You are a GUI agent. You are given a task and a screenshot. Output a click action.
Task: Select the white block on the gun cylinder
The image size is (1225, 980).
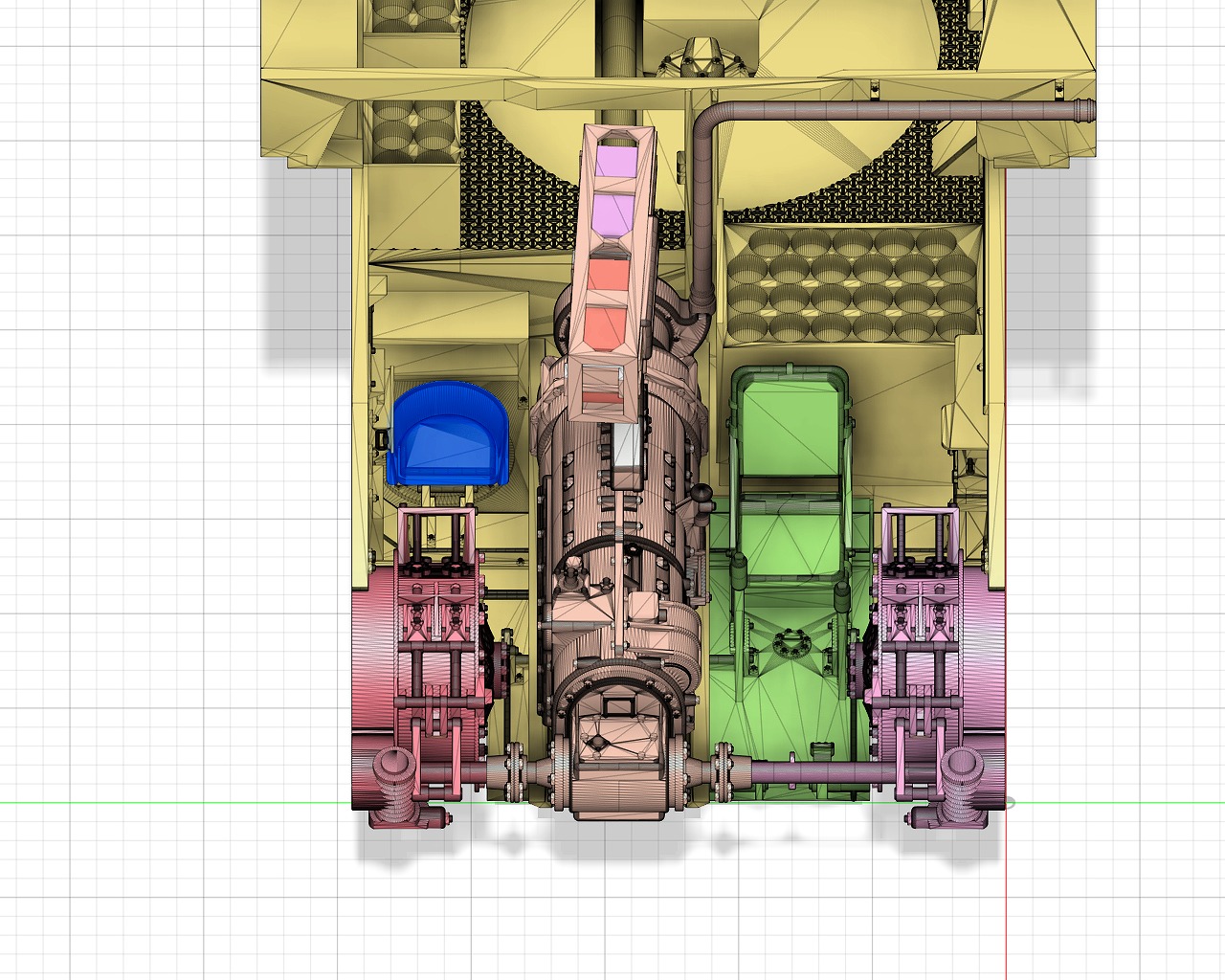[627, 446]
